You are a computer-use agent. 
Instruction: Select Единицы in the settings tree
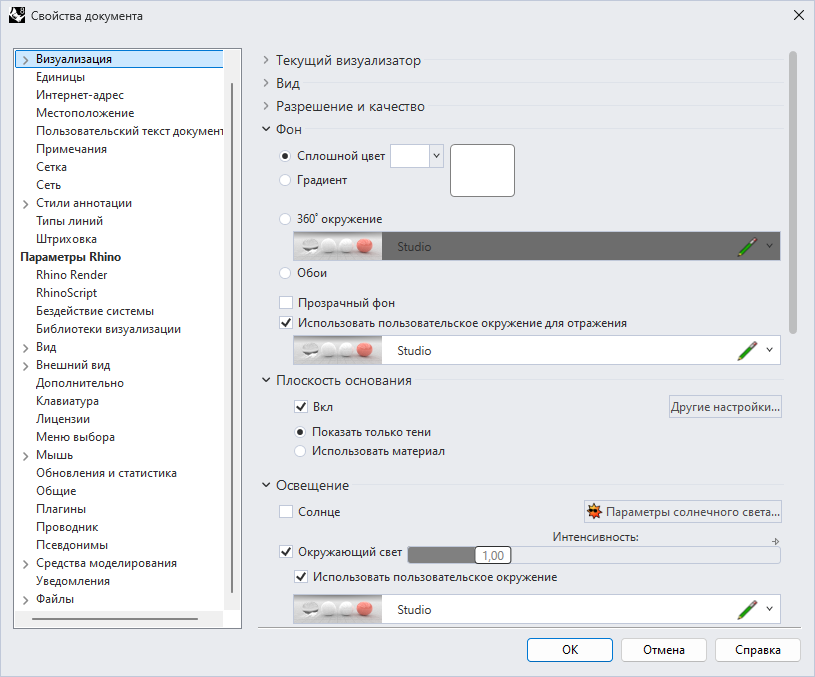click(60, 77)
